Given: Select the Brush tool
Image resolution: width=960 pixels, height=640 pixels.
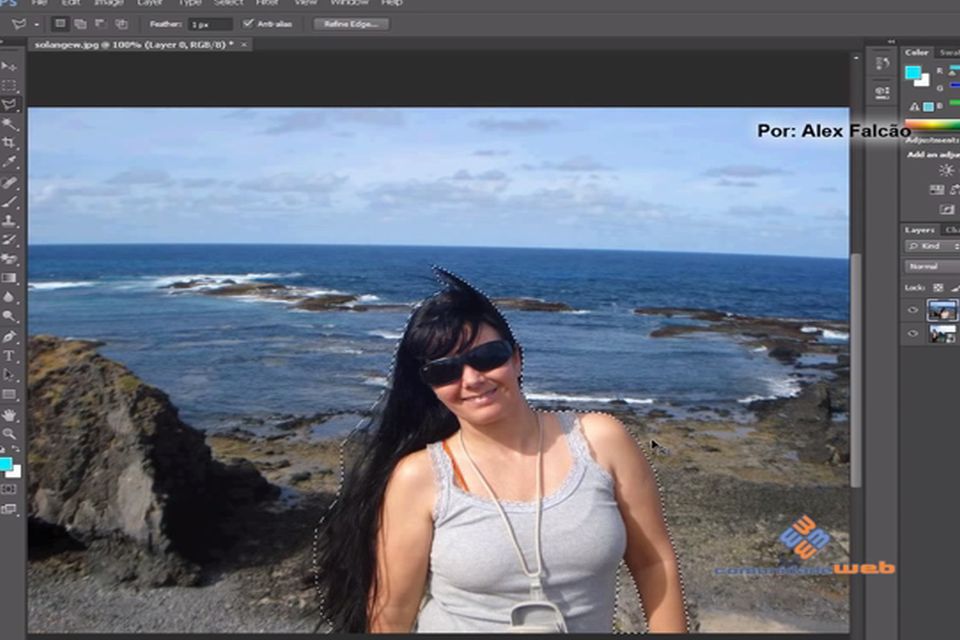Looking at the screenshot, I should [x=9, y=201].
